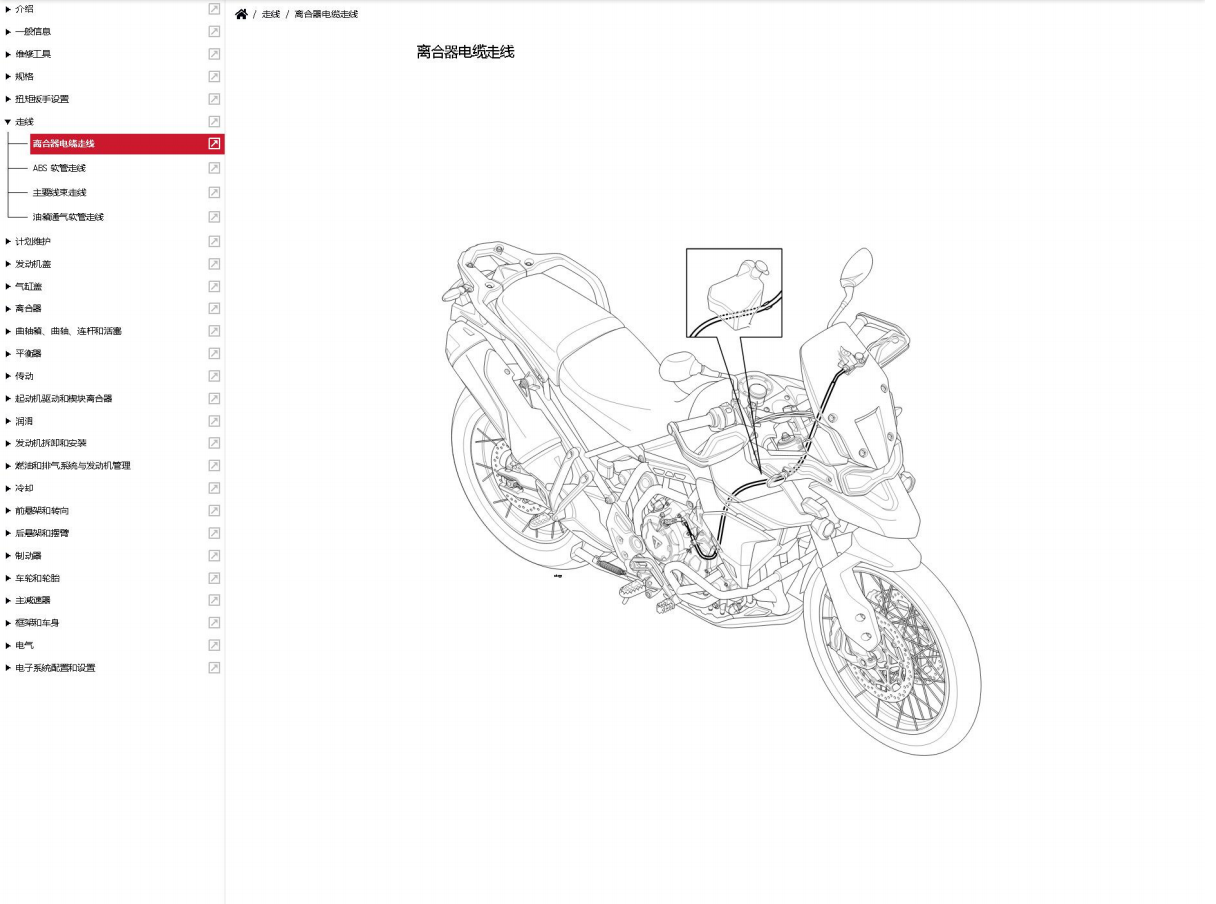Open the arrow icon next to 润滑

pos(214,421)
